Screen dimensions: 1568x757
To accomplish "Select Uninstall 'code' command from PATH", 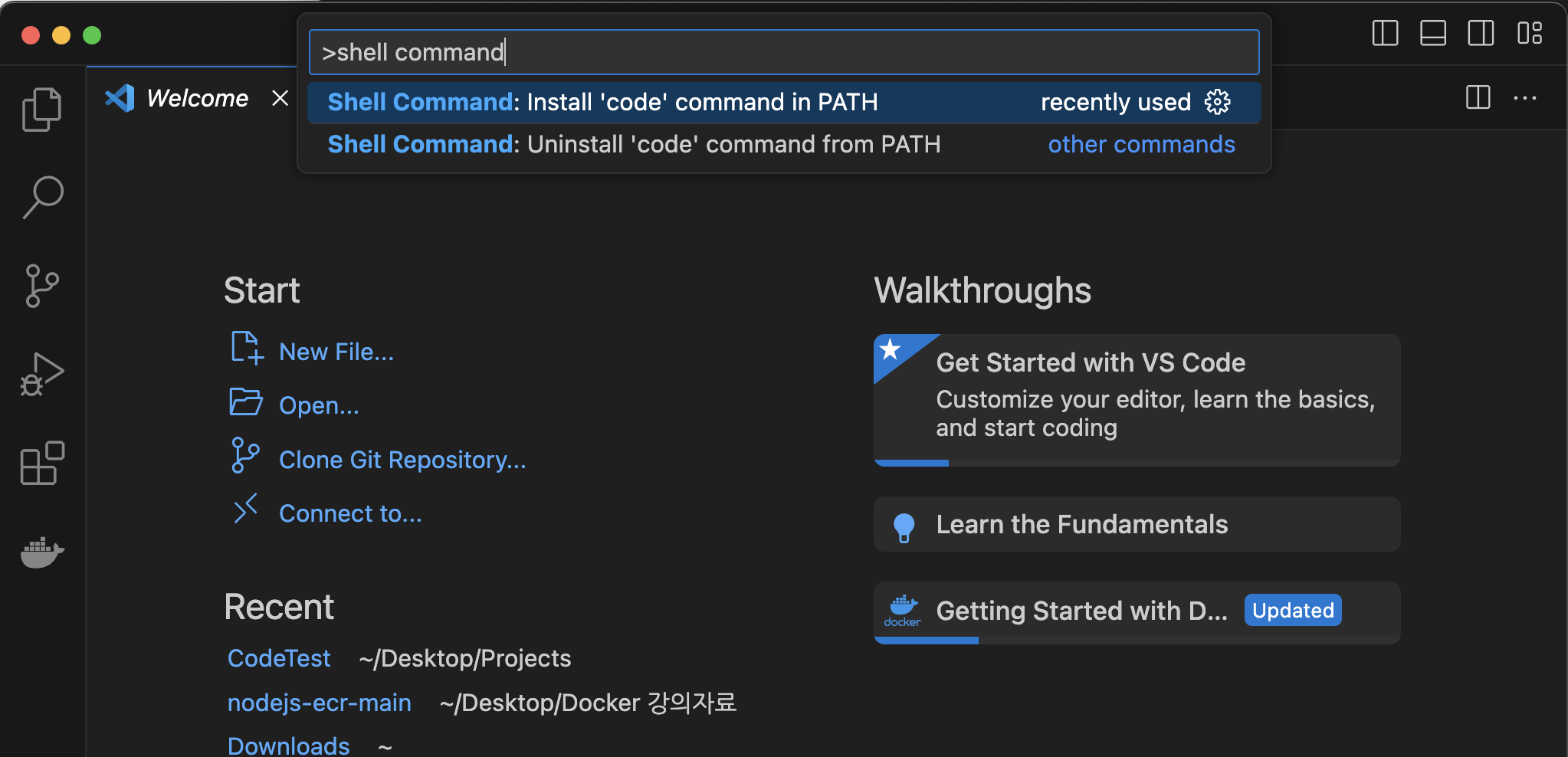I will point(633,144).
